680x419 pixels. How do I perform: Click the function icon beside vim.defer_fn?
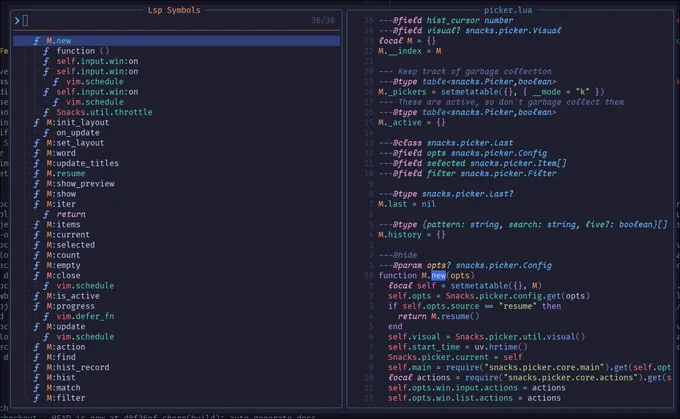[x=46, y=316]
